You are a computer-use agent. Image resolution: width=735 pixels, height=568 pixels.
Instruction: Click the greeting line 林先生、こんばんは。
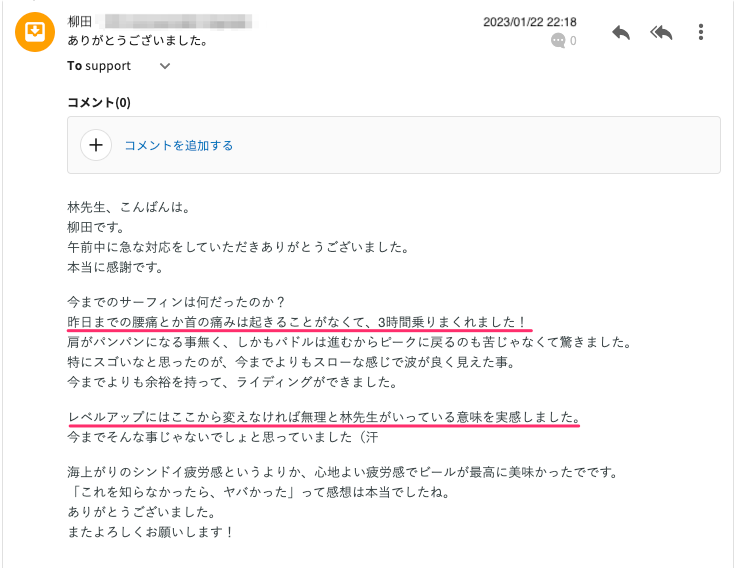(129, 207)
